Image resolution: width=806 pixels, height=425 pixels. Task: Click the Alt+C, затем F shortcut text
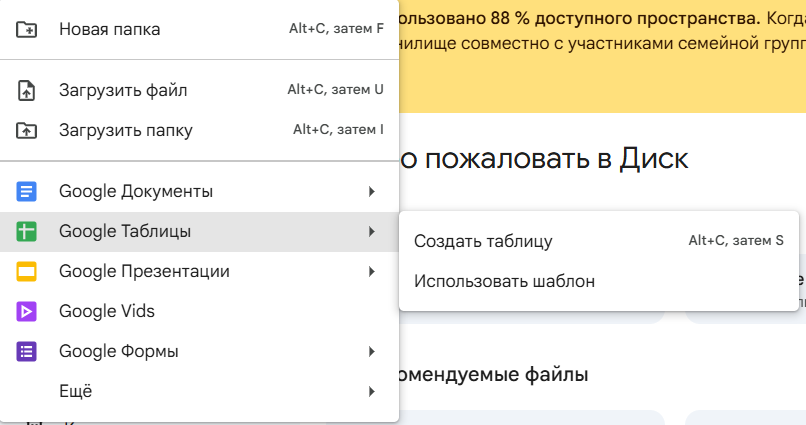click(x=336, y=29)
